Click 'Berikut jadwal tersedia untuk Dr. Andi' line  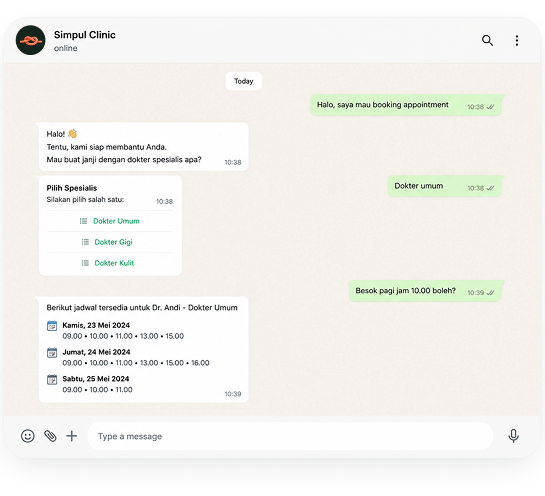point(142,308)
